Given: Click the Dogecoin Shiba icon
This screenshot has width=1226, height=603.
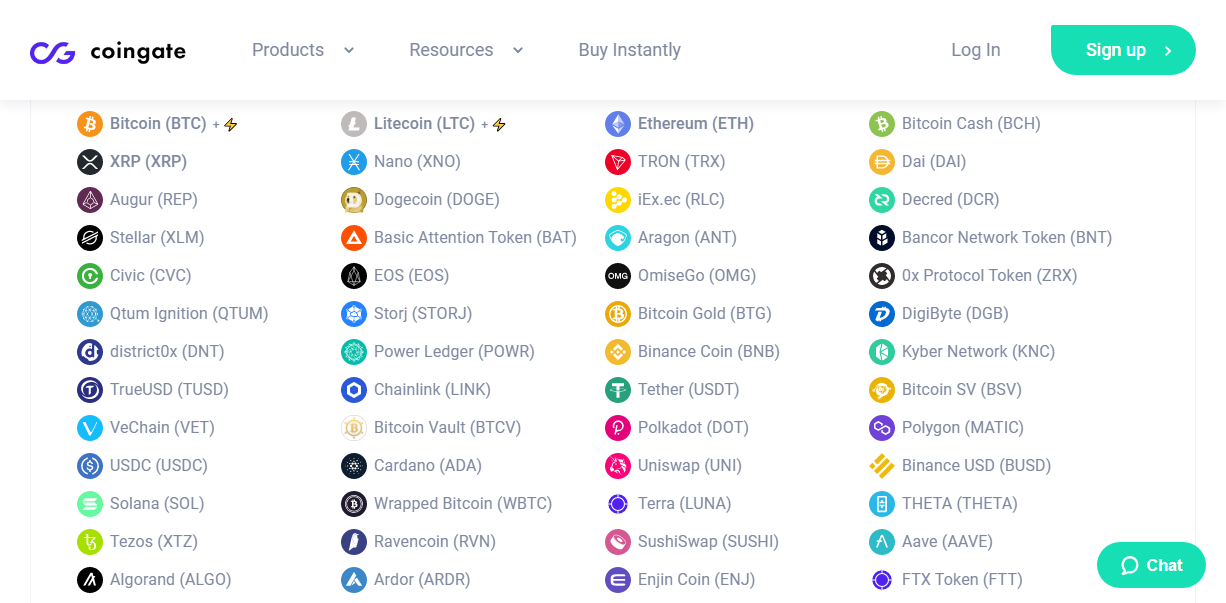Looking at the screenshot, I should 354,200.
